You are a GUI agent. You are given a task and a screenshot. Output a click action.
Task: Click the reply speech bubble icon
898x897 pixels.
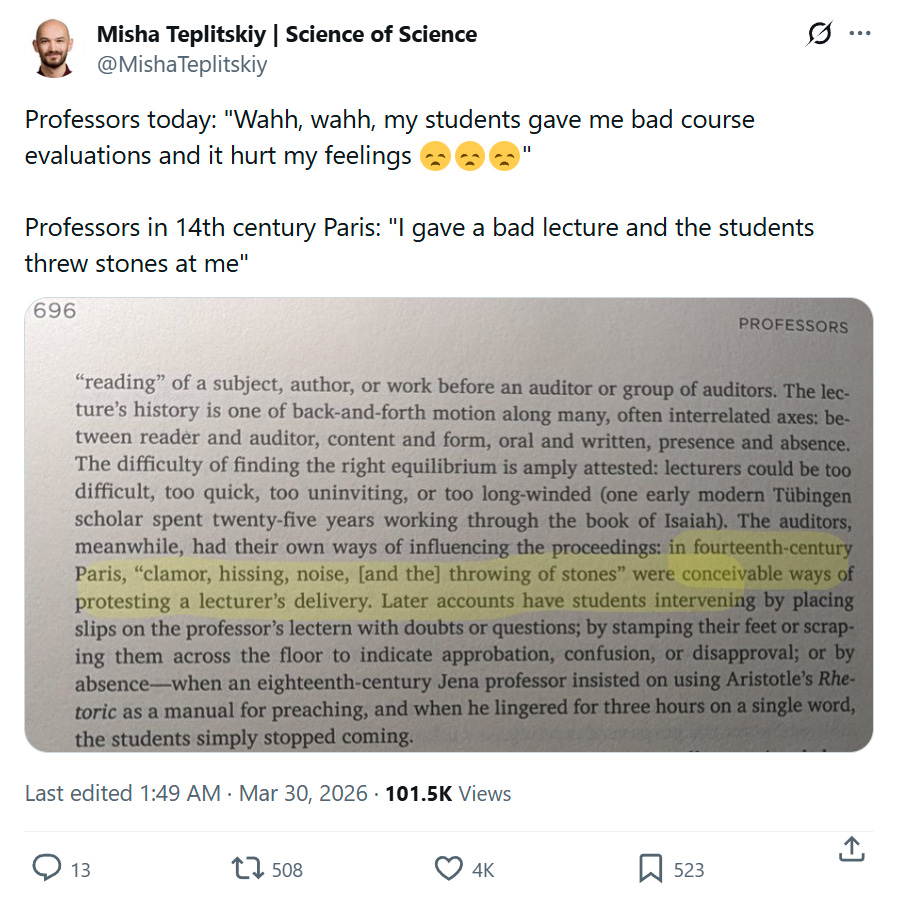47,868
